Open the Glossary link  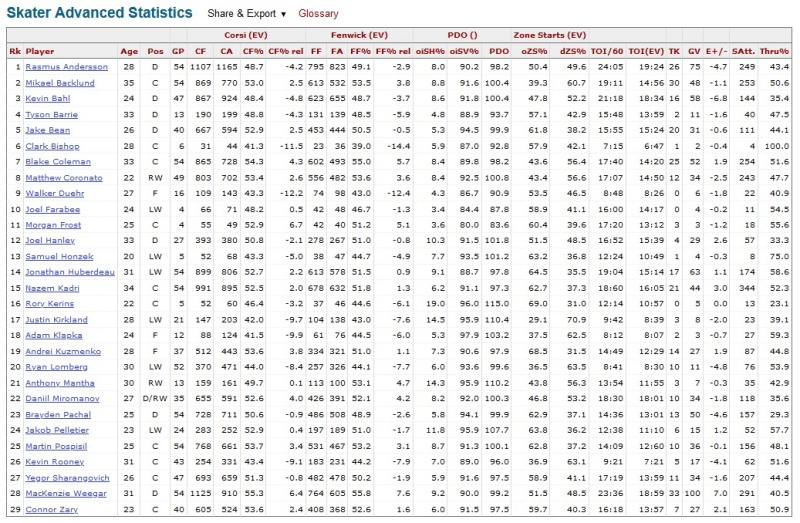click(318, 14)
